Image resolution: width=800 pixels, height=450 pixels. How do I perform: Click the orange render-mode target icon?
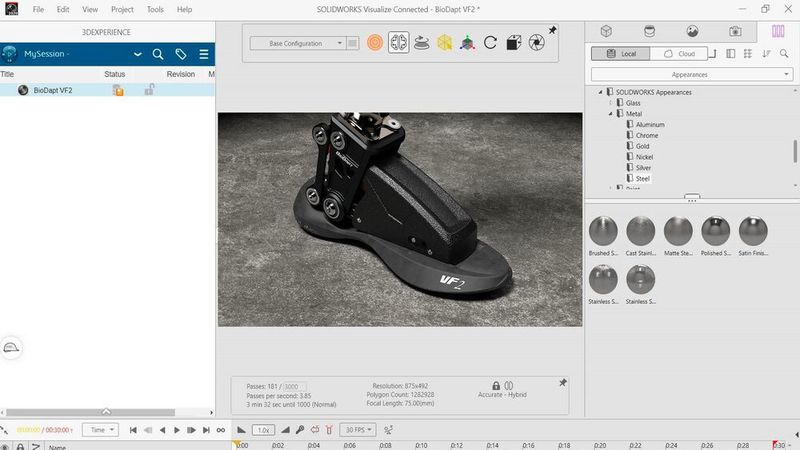click(374, 42)
